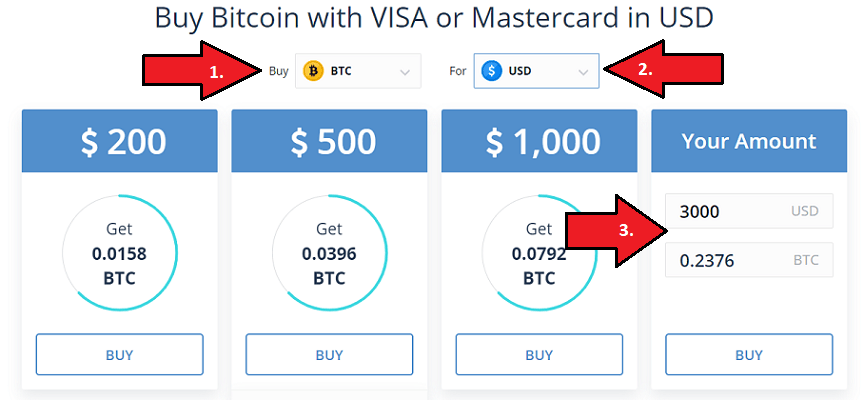Buy the $ 500 package
Viewport: 864px width, 400px height.
[x=329, y=354]
